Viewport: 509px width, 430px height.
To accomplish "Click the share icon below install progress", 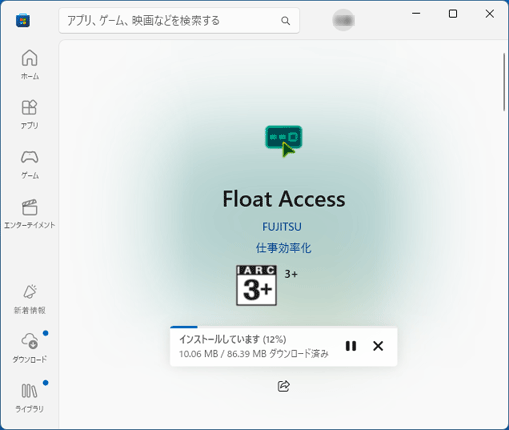I will pyautogui.click(x=284, y=386).
